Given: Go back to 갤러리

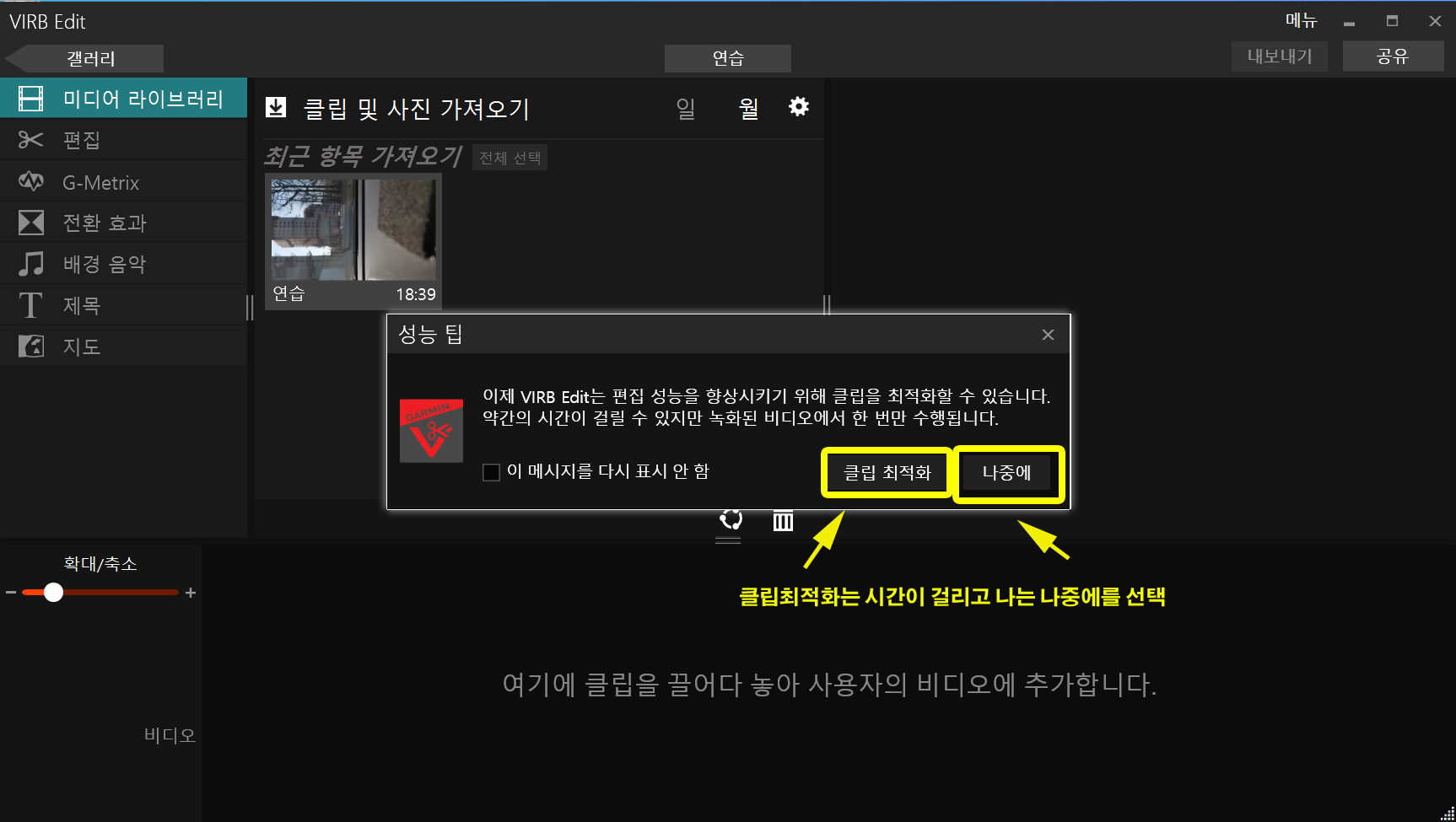Looking at the screenshot, I should [x=84, y=58].
